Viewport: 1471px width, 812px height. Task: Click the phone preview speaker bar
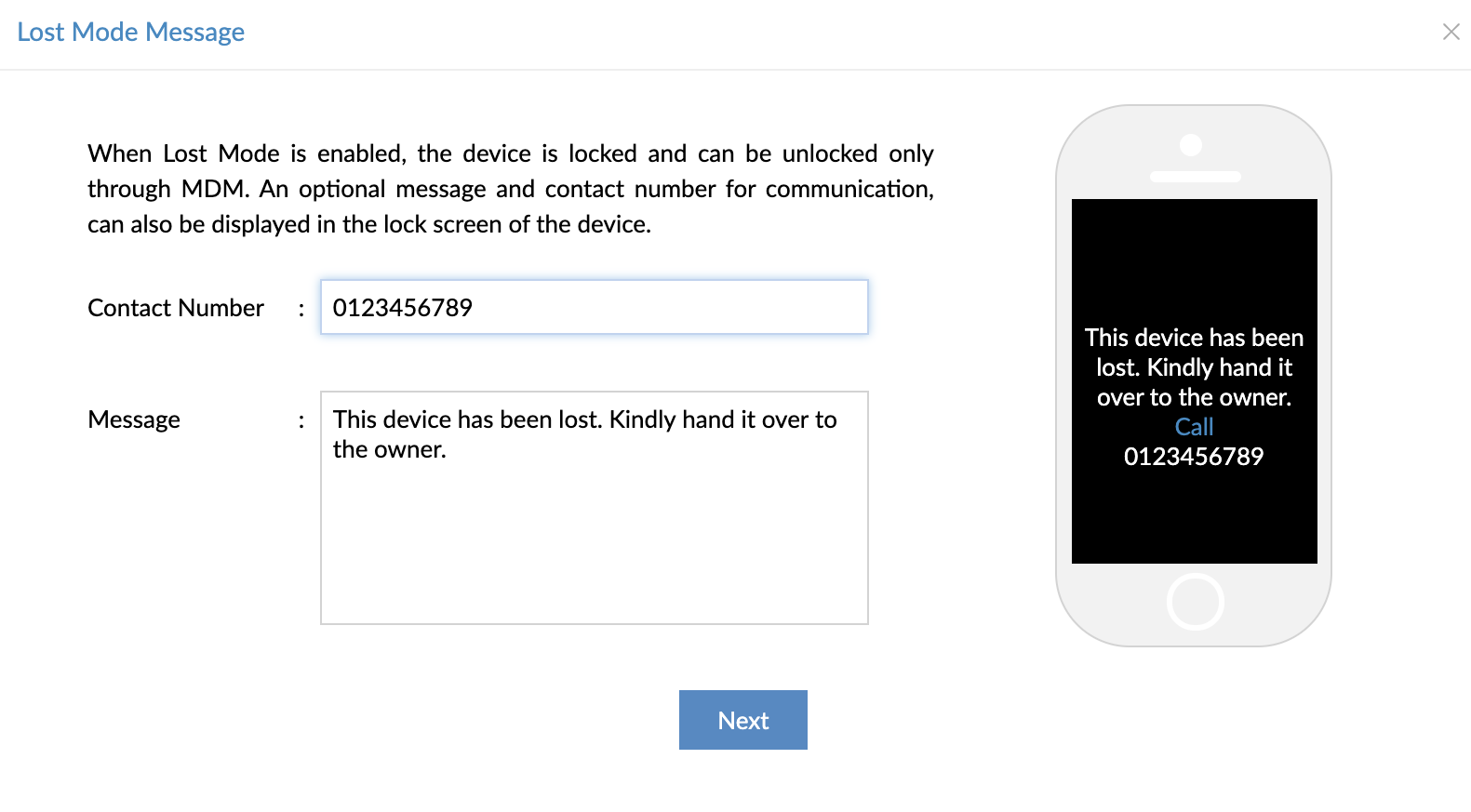[x=1195, y=177]
